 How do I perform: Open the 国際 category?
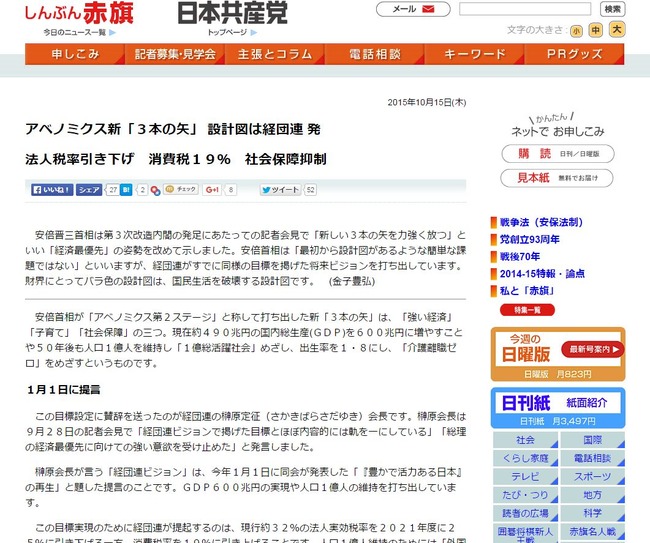tap(592, 440)
